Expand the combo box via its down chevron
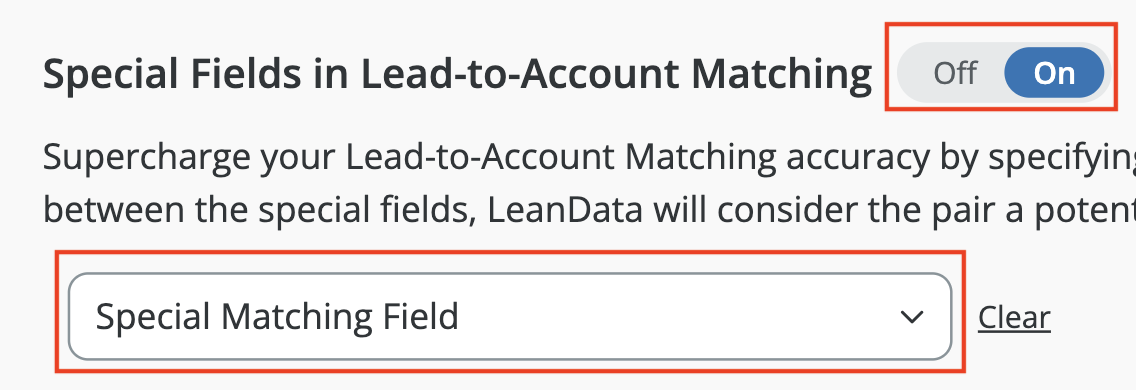The width and height of the screenshot is (1136, 390). point(911,317)
